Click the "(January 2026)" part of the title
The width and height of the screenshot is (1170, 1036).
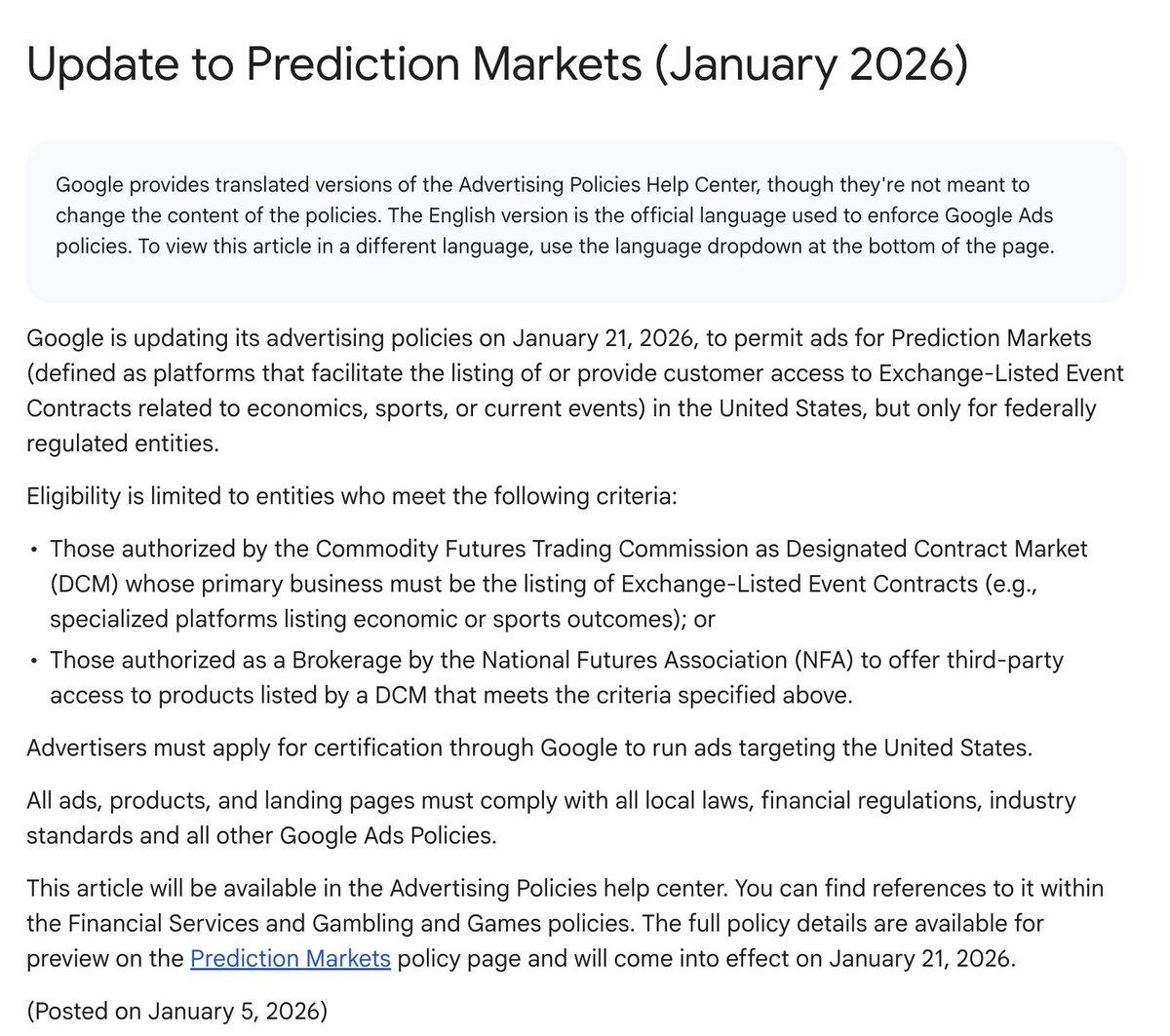tap(812, 63)
